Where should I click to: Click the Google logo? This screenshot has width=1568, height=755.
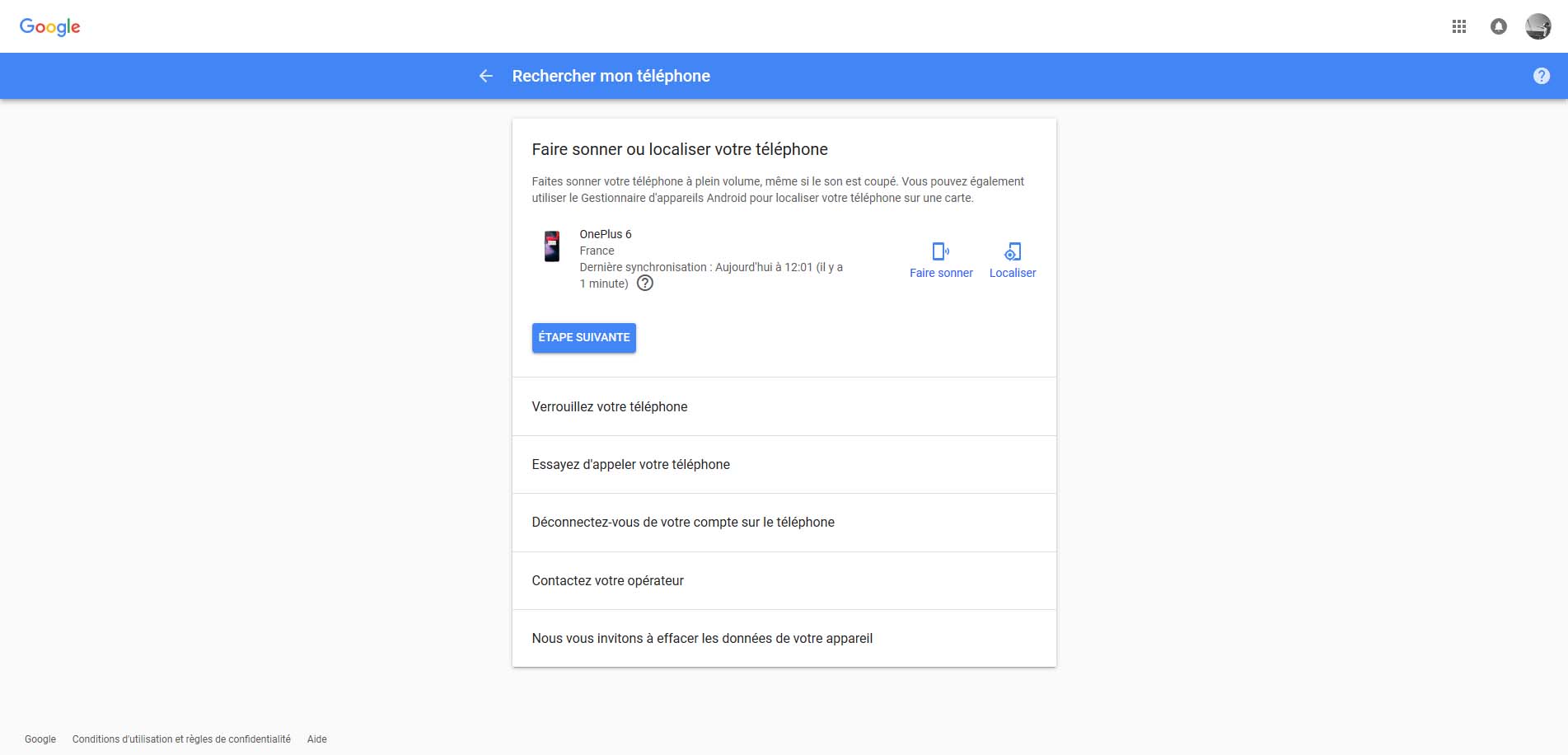click(50, 26)
